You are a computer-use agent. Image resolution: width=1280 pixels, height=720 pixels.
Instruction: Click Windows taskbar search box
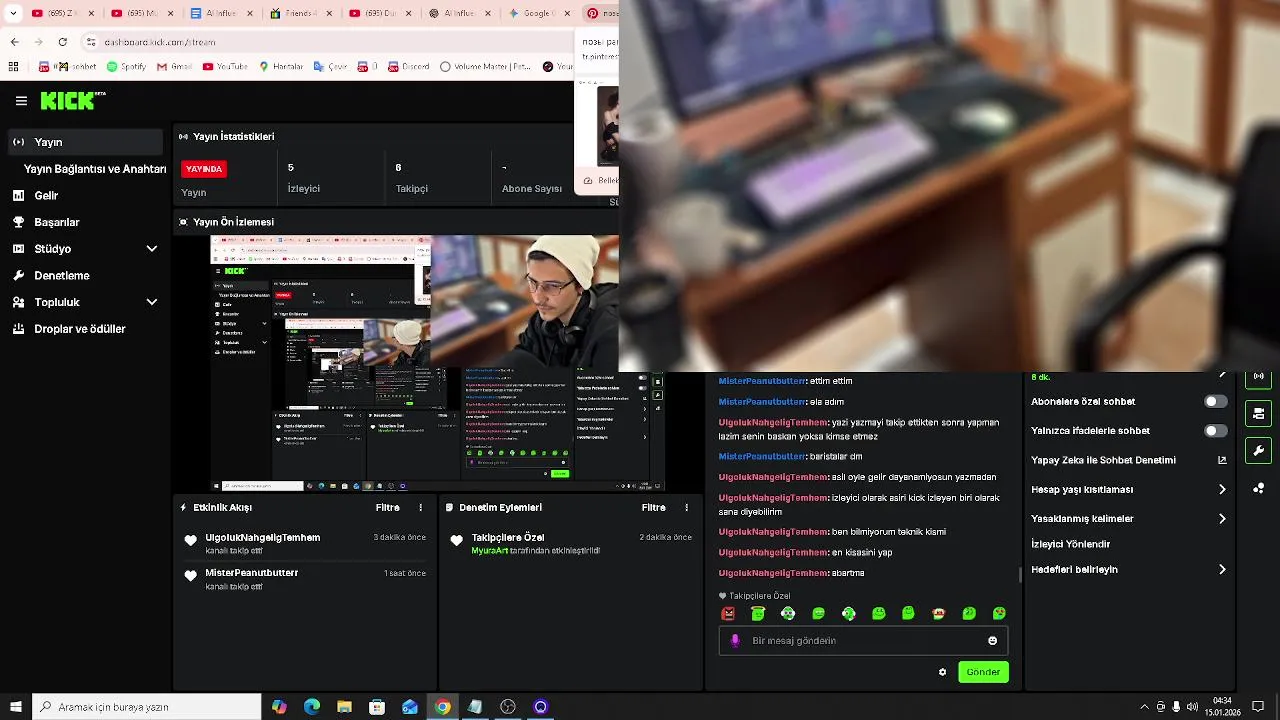click(146, 707)
